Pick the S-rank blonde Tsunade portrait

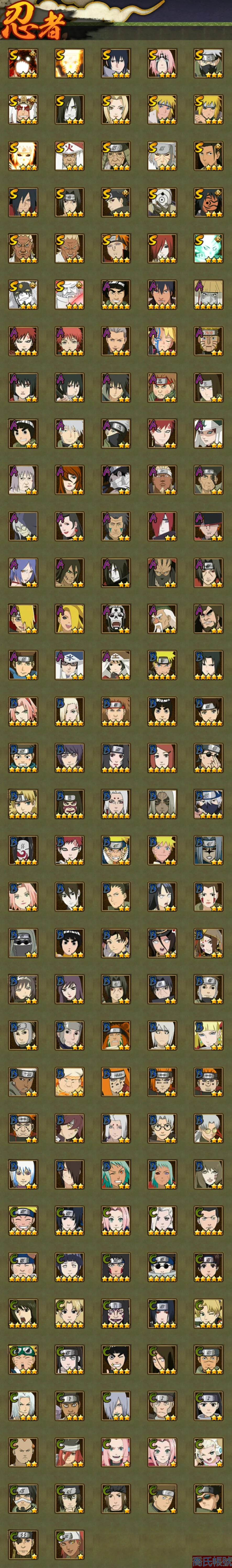[x=115, y=110]
